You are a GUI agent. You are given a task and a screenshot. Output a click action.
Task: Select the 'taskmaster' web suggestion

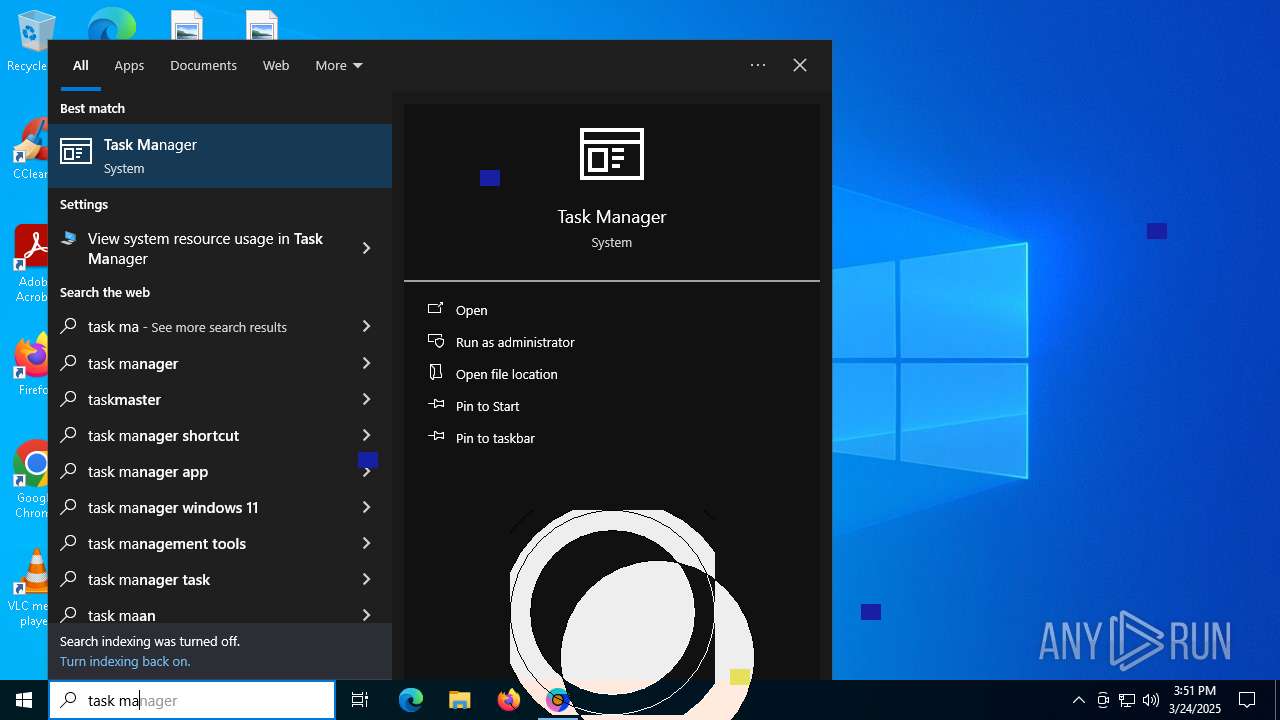pos(196,399)
